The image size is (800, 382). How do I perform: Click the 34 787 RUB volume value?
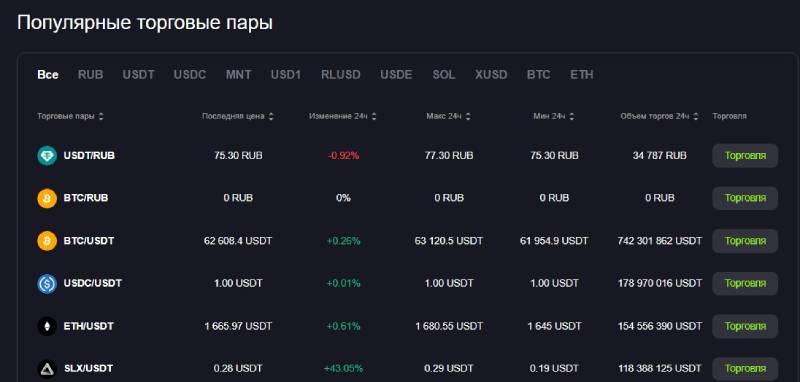(x=660, y=156)
